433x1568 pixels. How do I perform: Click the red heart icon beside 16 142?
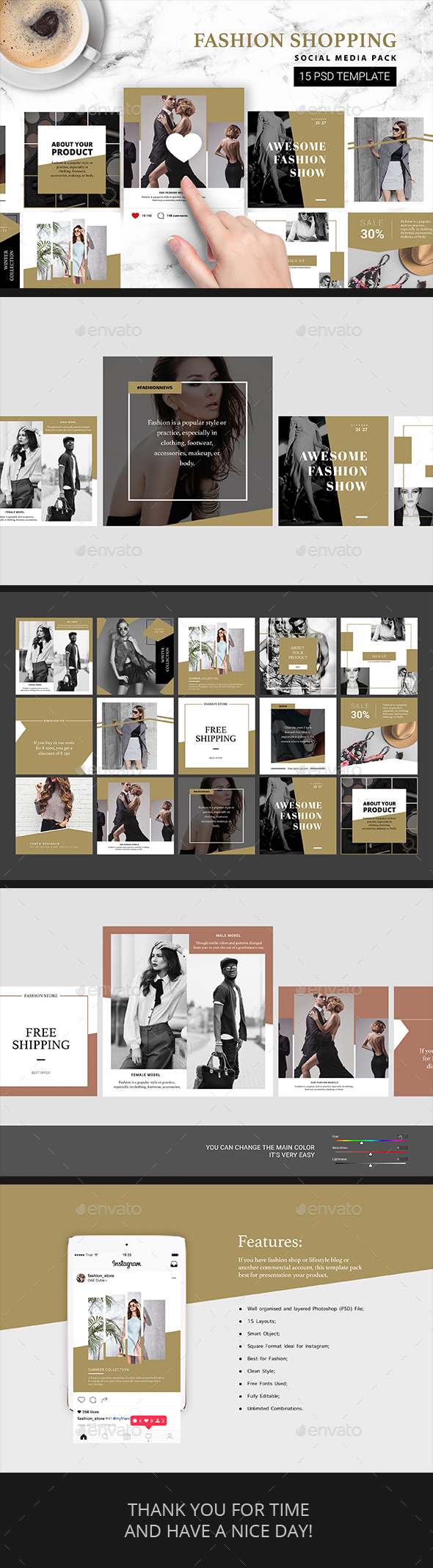[134, 216]
